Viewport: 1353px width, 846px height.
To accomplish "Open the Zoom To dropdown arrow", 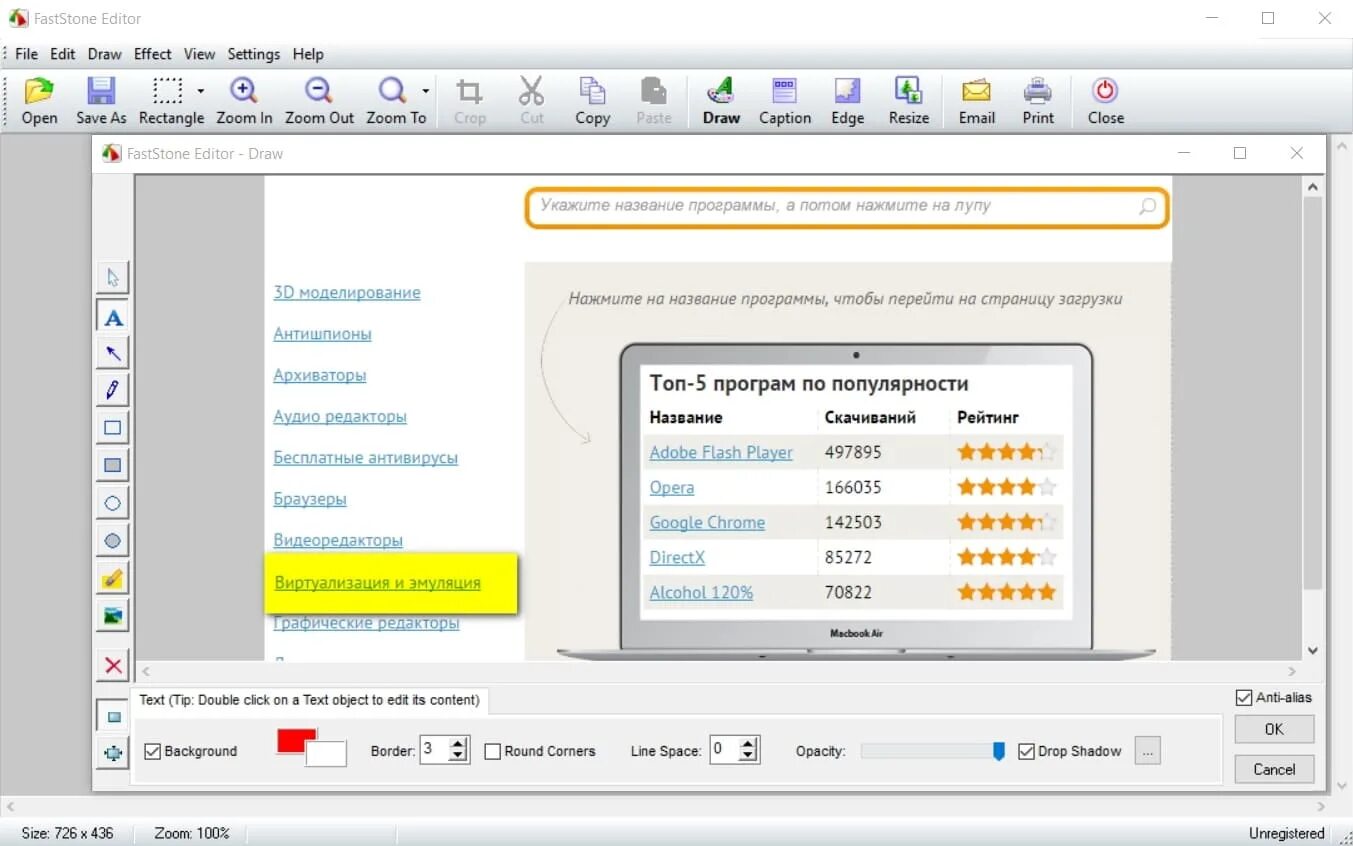I will tap(425, 91).
